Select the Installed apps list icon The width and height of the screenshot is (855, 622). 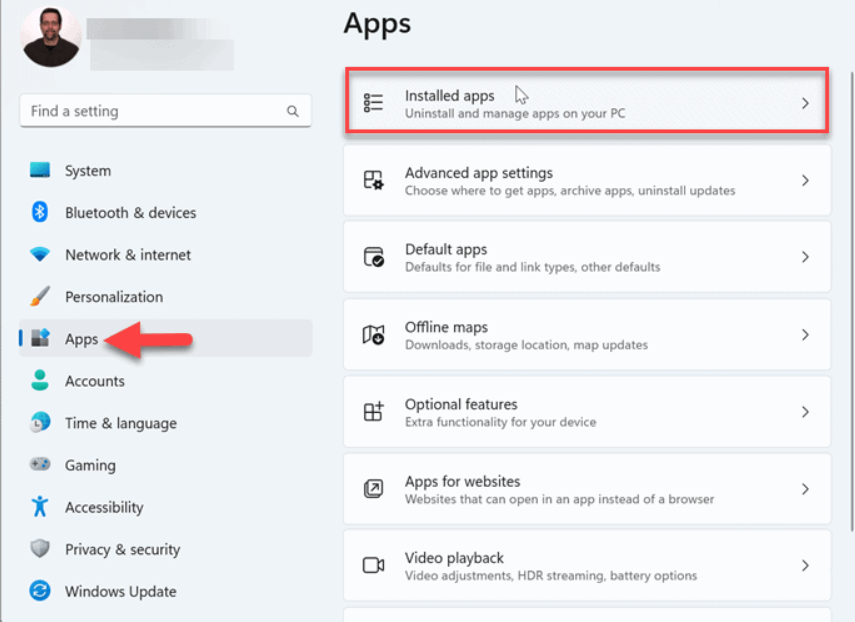click(x=375, y=101)
